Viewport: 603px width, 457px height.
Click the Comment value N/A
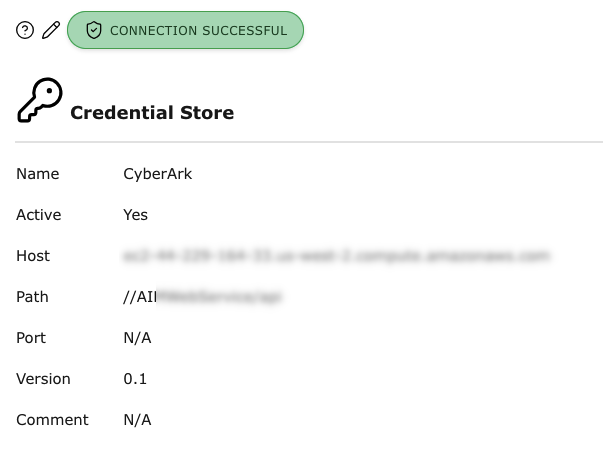(x=137, y=420)
